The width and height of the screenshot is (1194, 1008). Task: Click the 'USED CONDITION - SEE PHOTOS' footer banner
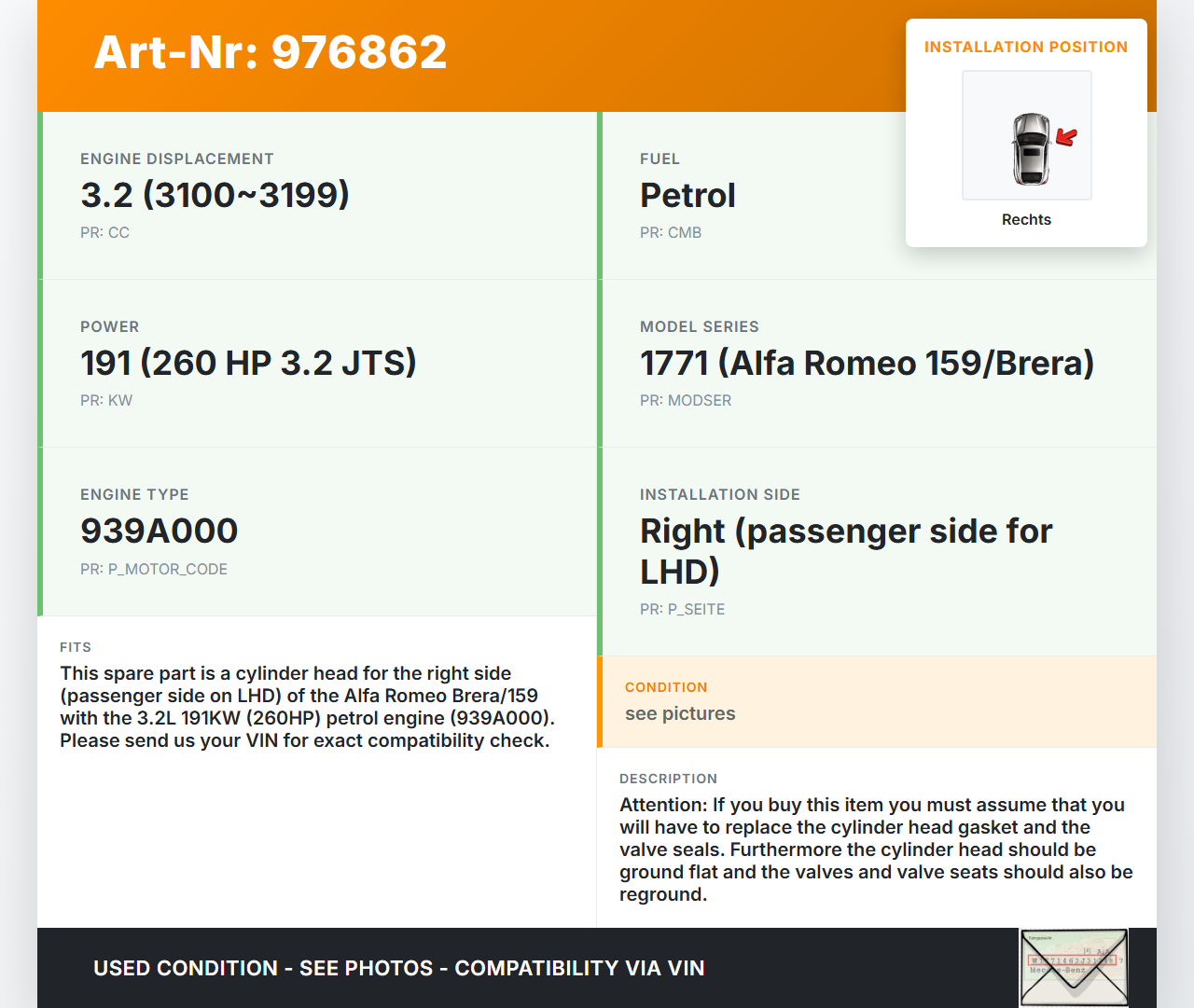398,968
